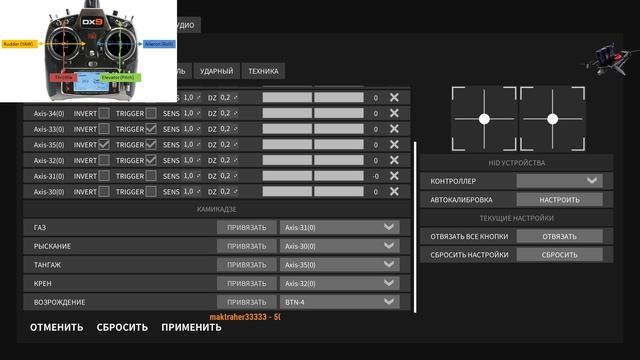
Task: Click the X on Axis-31(0) row
Action: [394, 176]
